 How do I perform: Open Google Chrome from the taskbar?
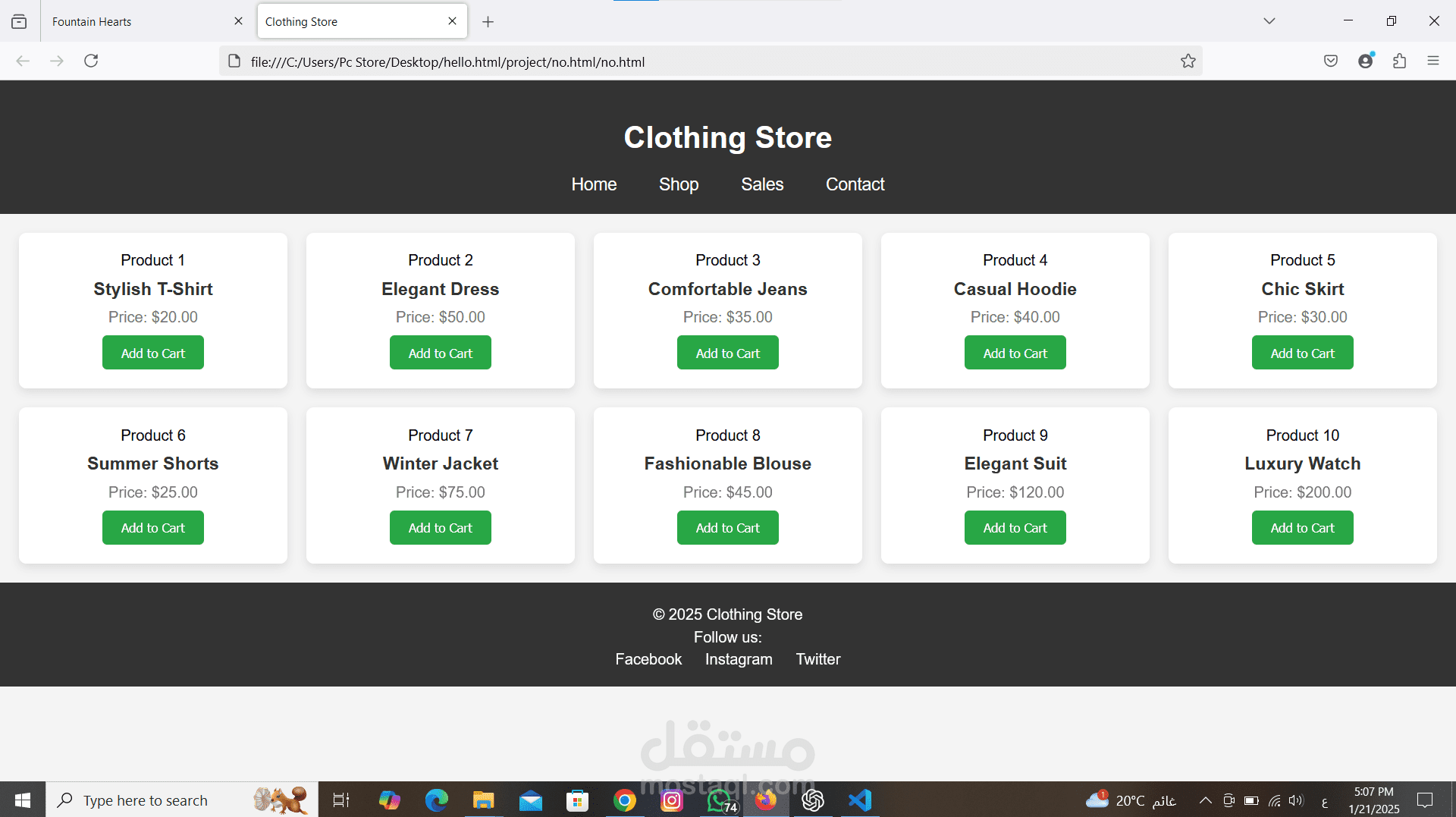pos(624,800)
